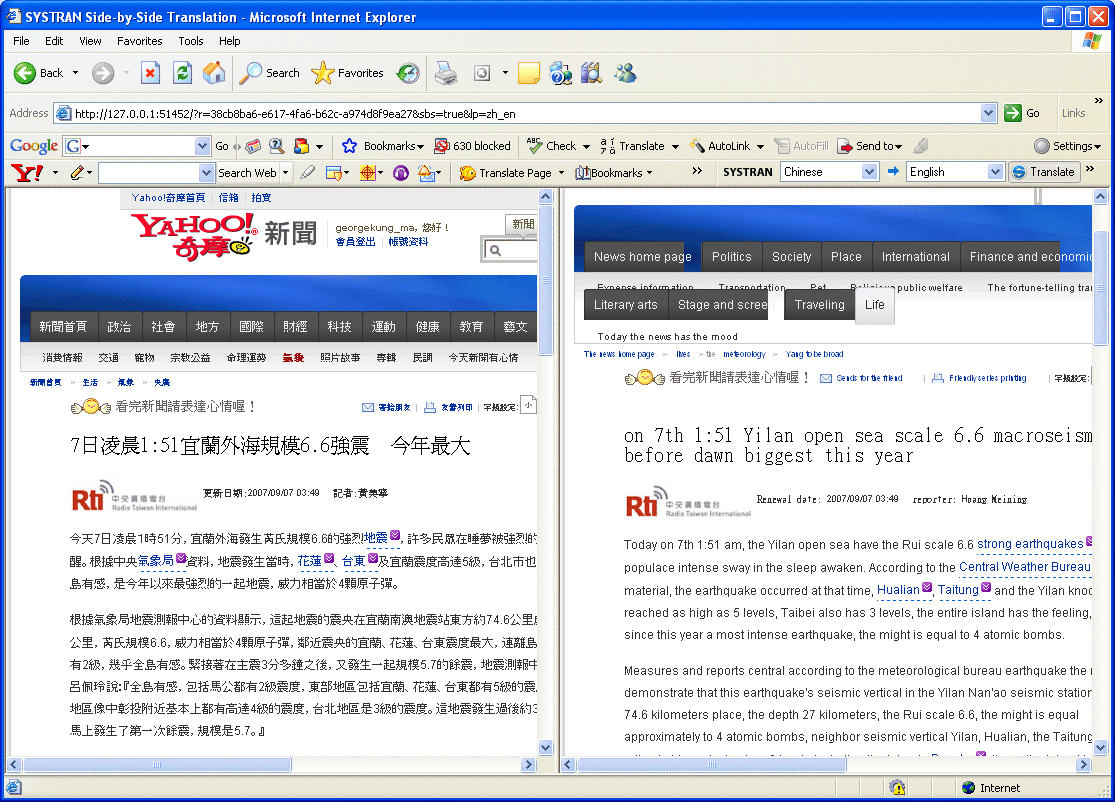Click the Yahoo Y! logo on toolbar

pos(27,172)
